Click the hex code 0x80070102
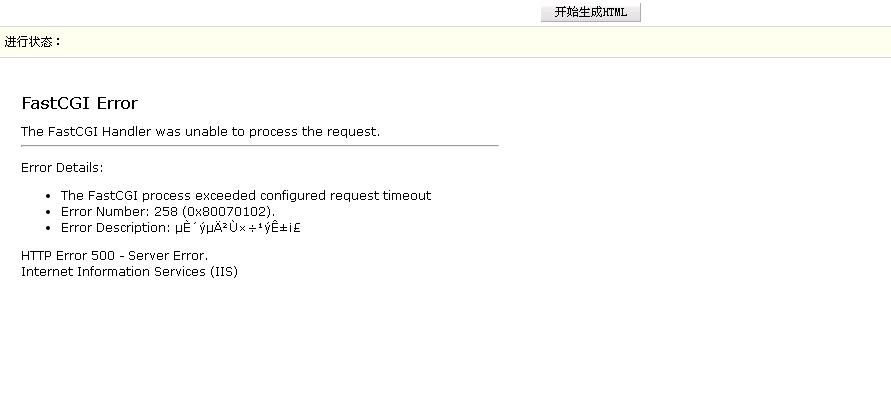The image size is (891, 412). [x=227, y=211]
